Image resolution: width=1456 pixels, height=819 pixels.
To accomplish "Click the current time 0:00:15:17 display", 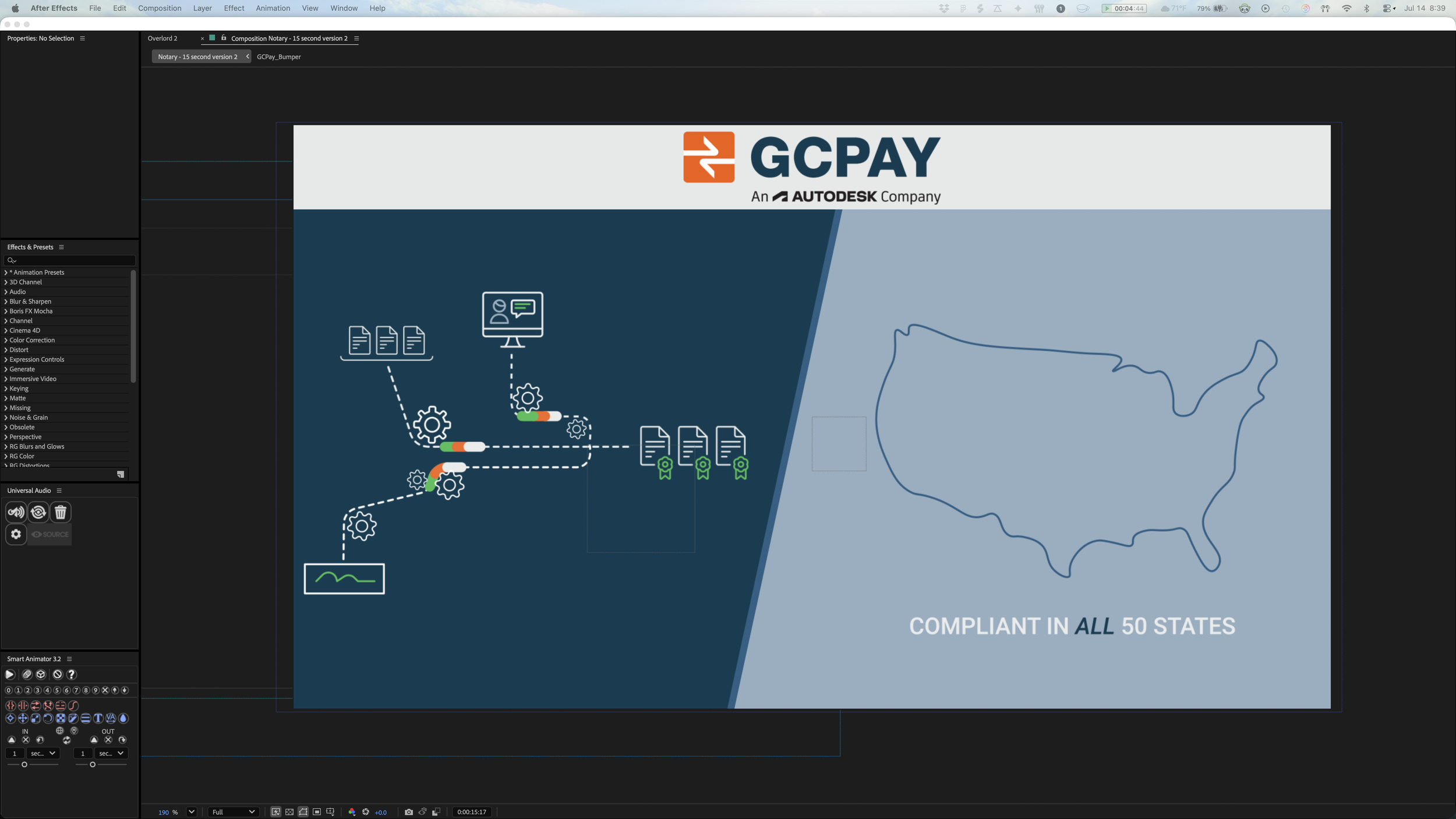I will [472, 812].
